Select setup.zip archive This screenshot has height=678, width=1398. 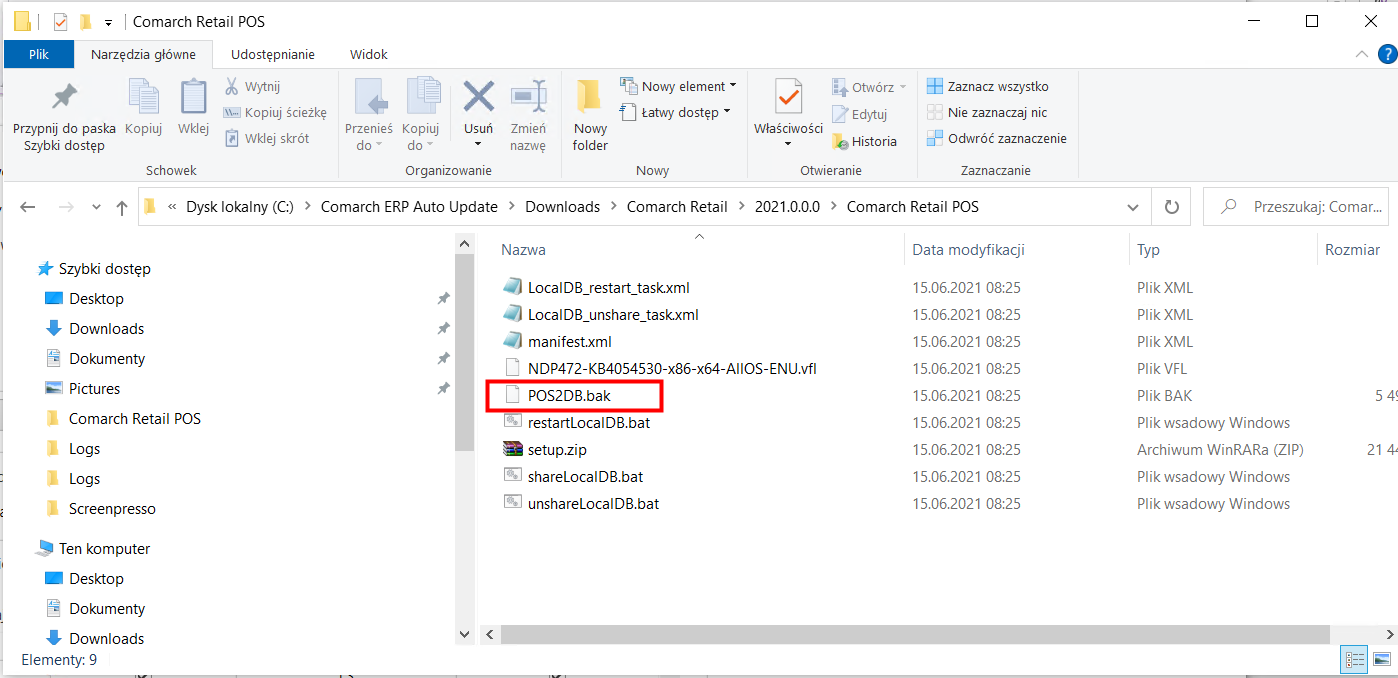point(557,450)
